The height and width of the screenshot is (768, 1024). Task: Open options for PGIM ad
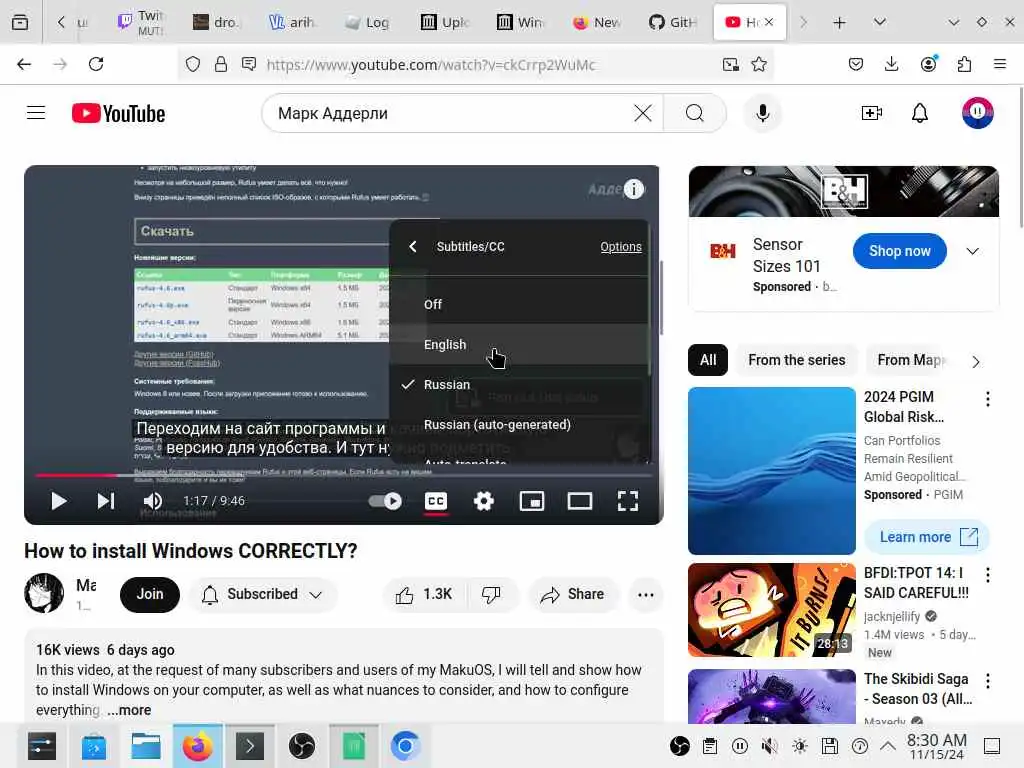point(987,399)
